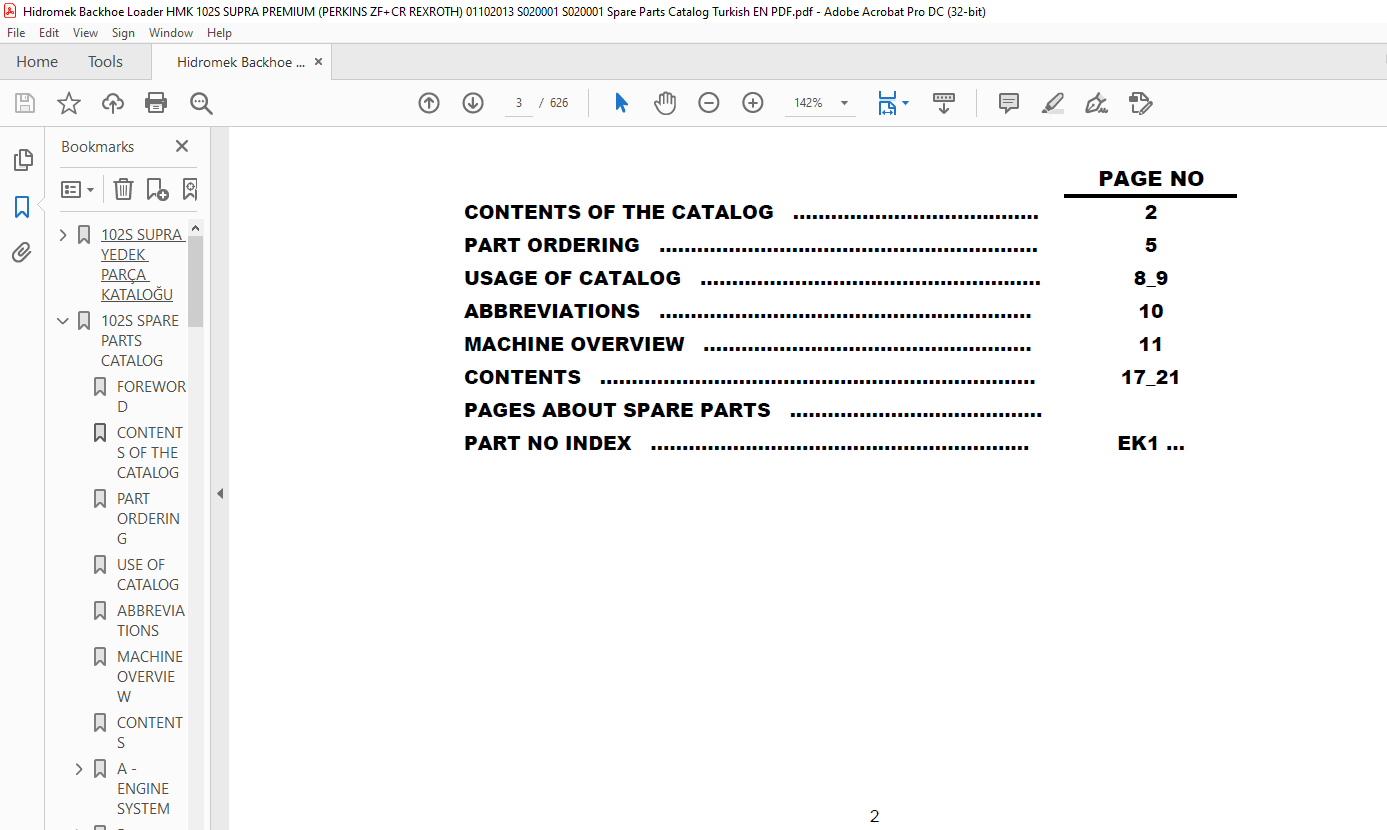Add a new bookmark icon

tap(157, 189)
